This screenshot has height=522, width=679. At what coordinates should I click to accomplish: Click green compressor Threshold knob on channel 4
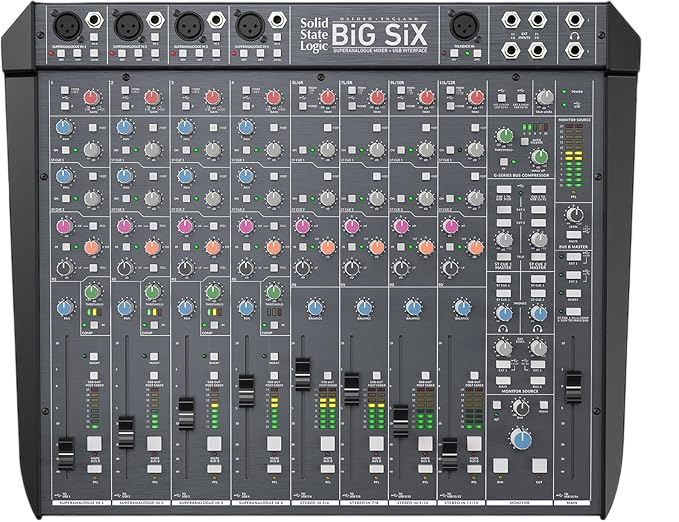point(273,292)
